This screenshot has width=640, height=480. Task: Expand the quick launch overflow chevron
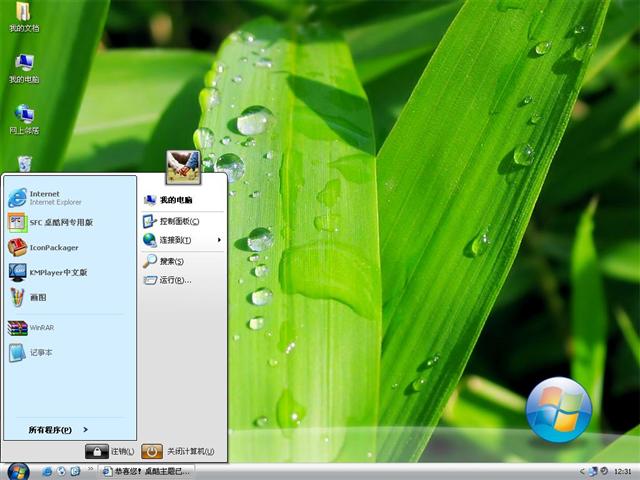tap(90, 469)
